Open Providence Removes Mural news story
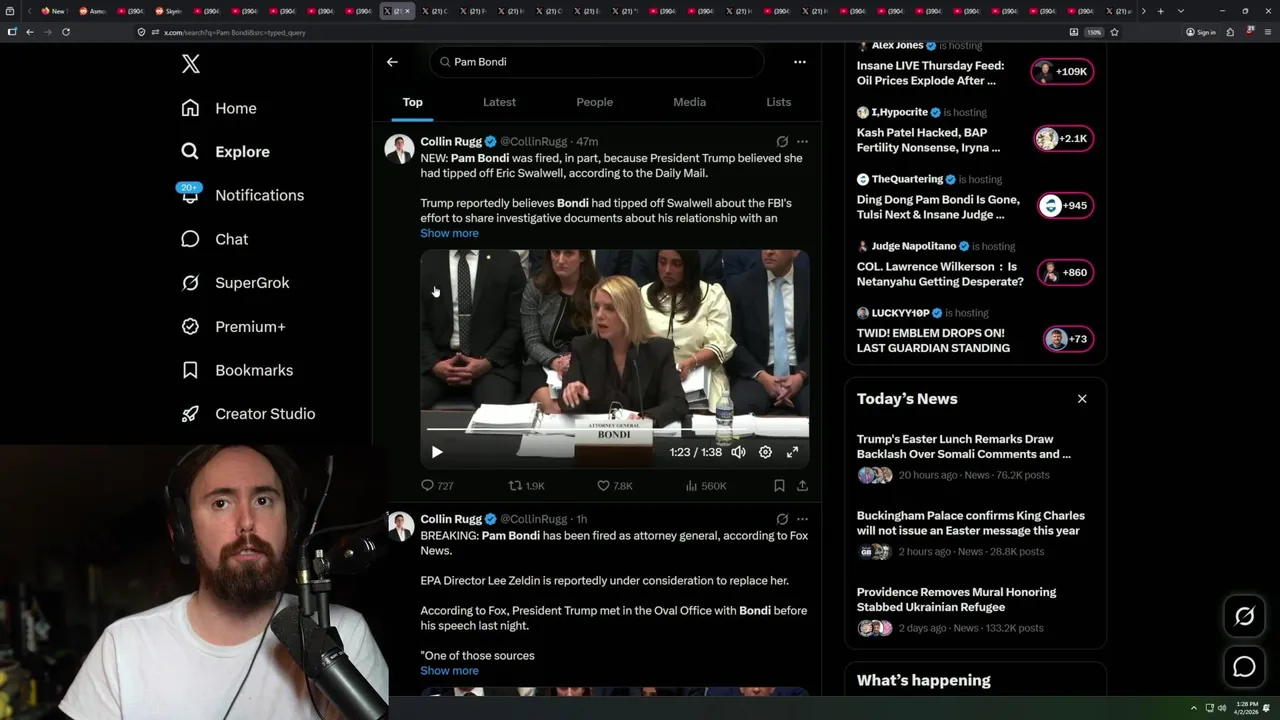Screen dimensions: 1280x720 coord(956,599)
